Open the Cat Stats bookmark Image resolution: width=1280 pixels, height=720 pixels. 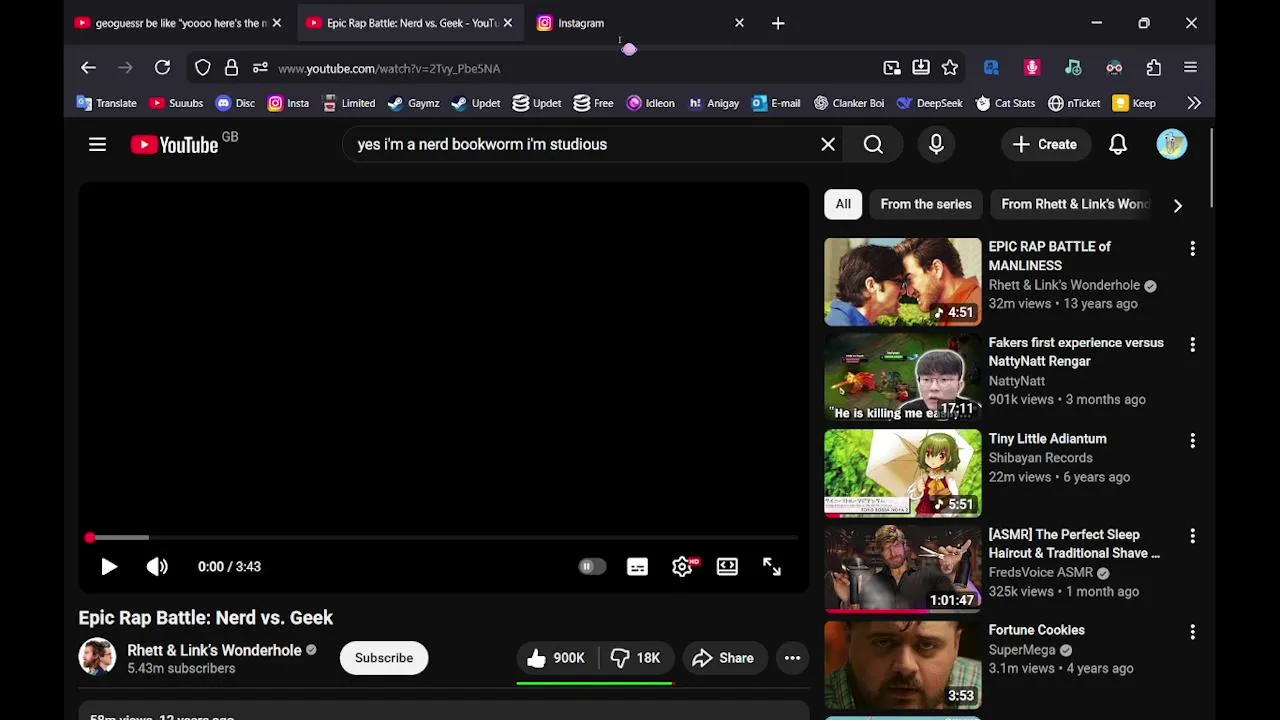(x=1005, y=103)
